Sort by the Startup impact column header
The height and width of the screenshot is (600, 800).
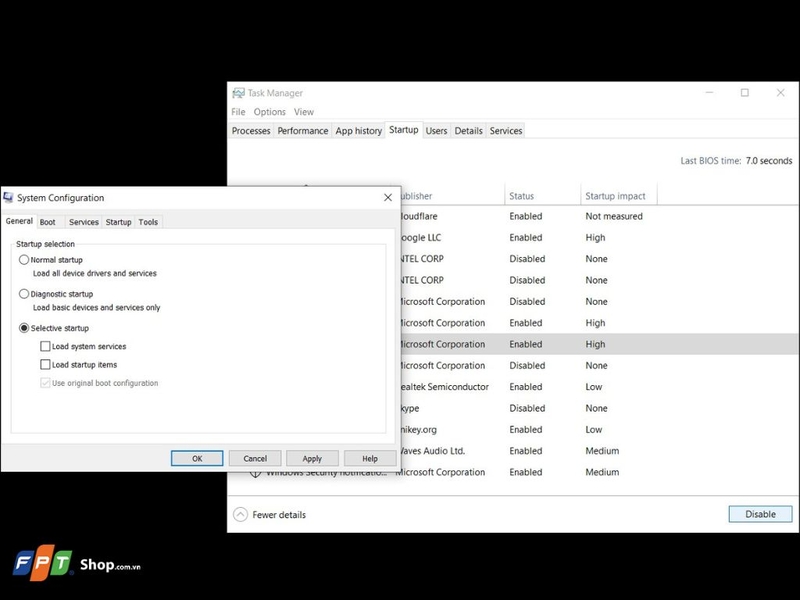(x=619, y=196)
